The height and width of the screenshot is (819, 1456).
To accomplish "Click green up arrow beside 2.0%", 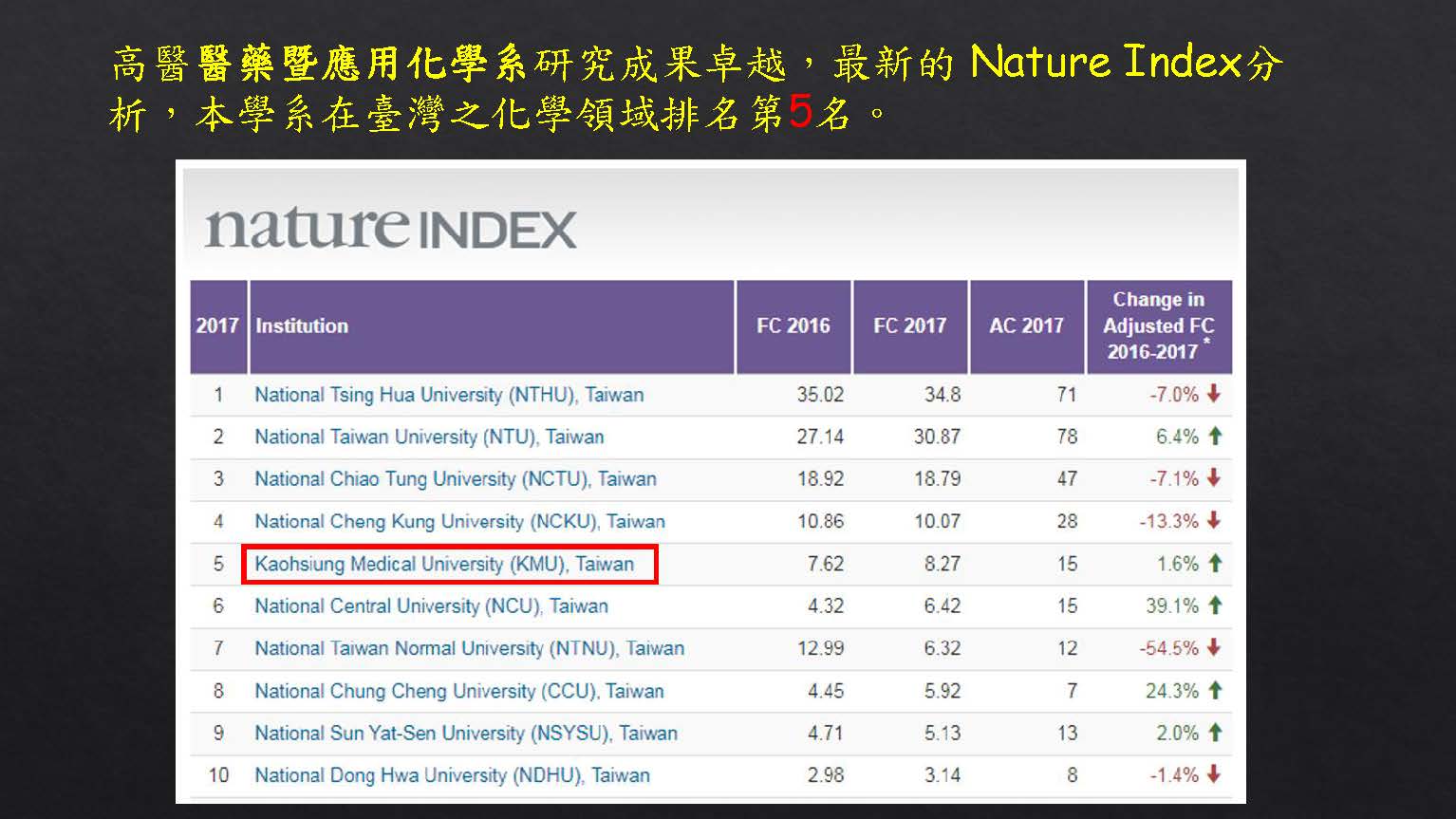I will [x=1215, y=732].
